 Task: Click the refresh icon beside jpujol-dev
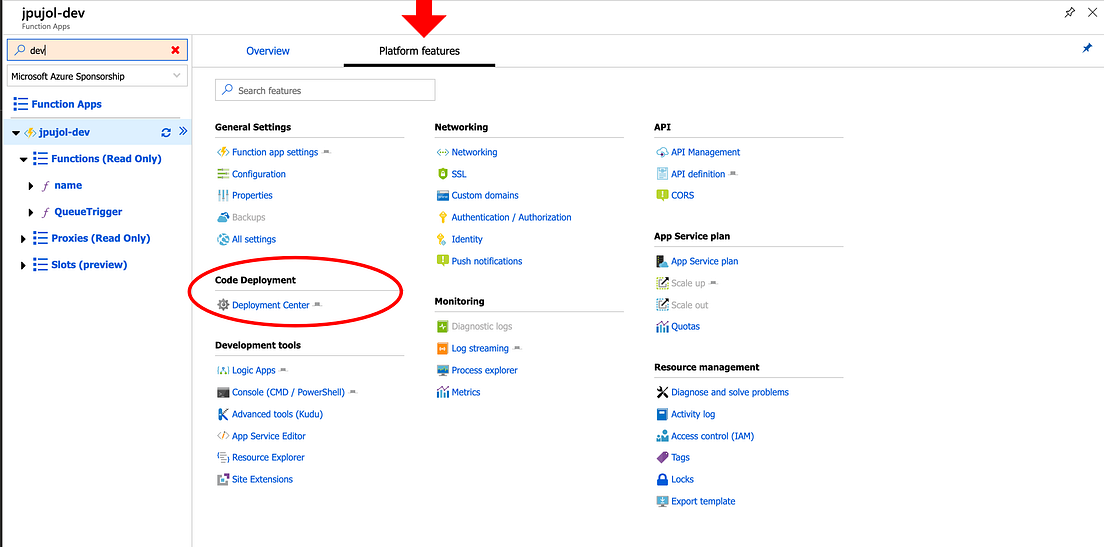(166, 132)
